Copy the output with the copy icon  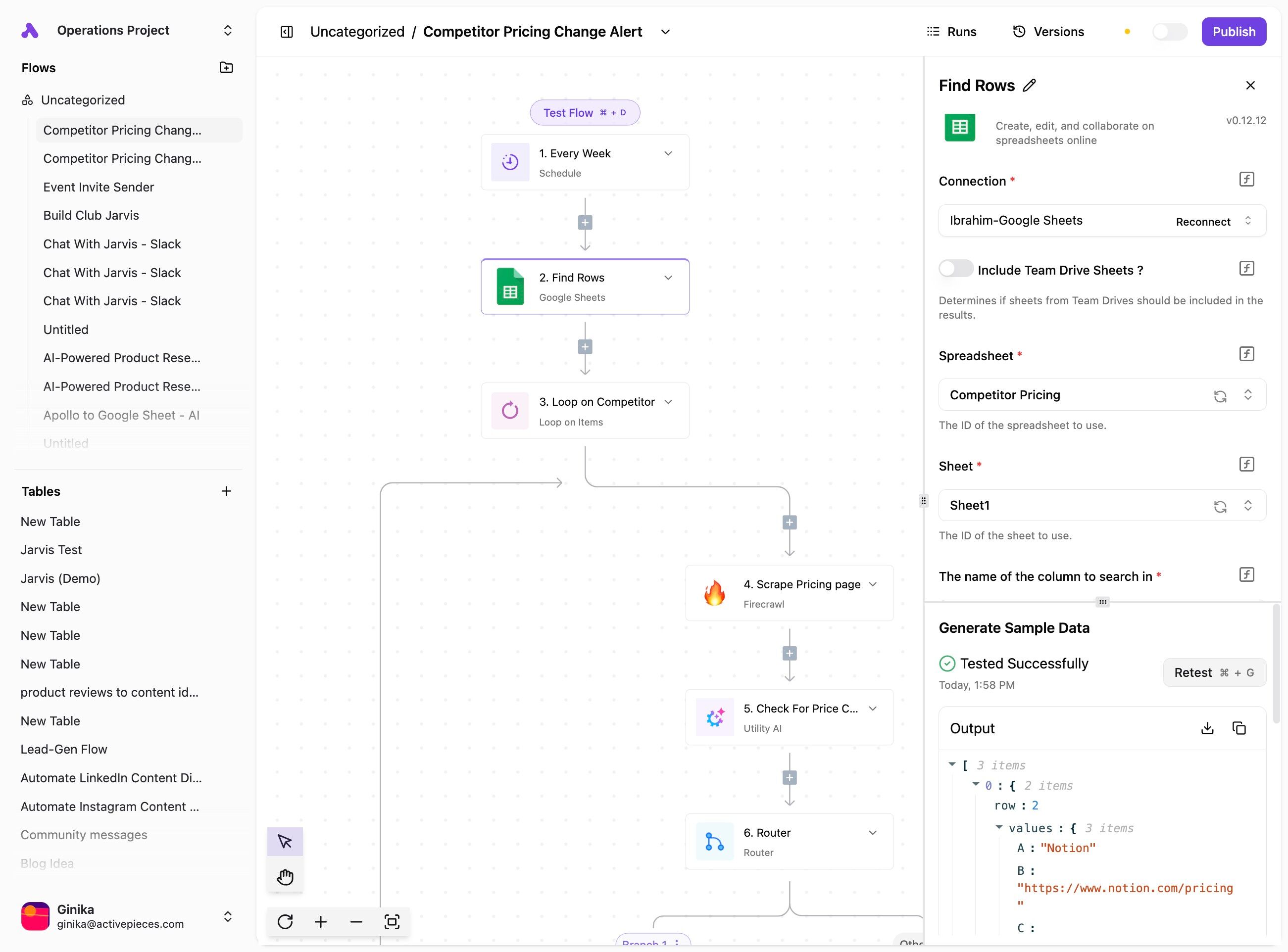(1239, 728)
